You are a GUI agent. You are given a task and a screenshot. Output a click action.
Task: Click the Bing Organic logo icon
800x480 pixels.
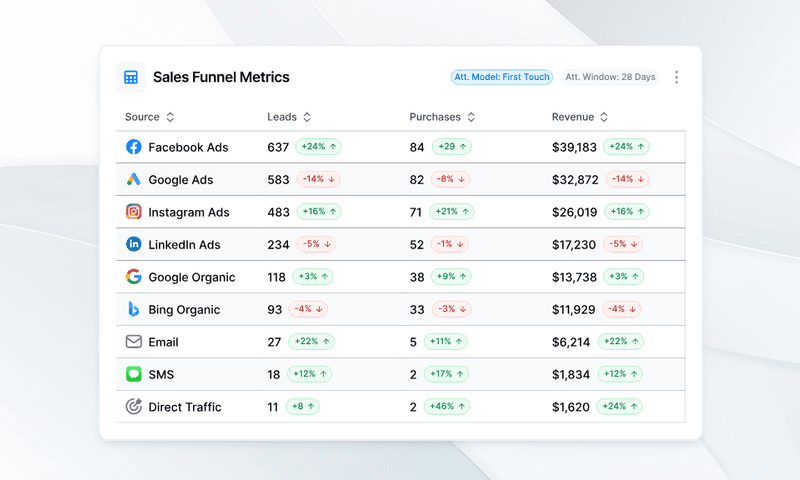(x=134, y=309)
